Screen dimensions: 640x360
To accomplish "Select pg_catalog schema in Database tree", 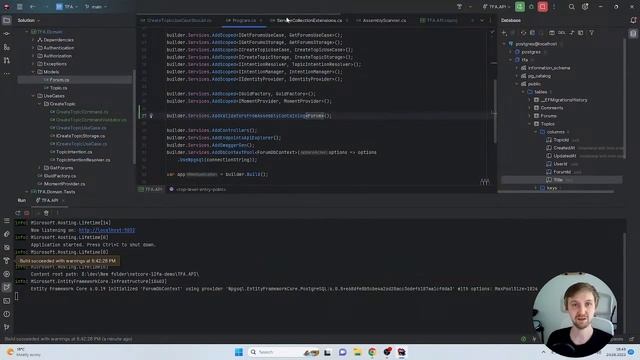I will click(539, 76).
